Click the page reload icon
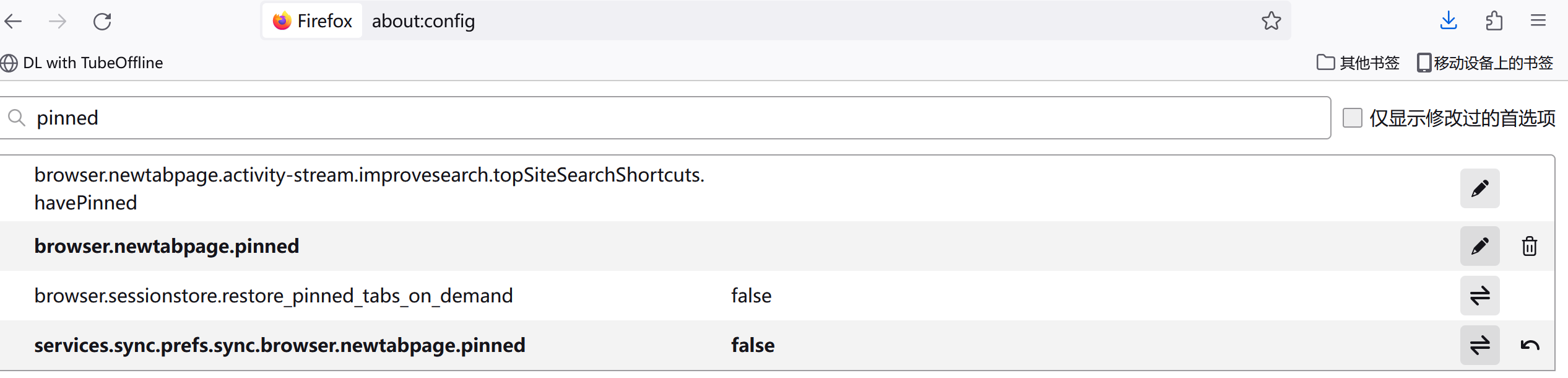Screen dimensions: 1568x378 point(102,20)
